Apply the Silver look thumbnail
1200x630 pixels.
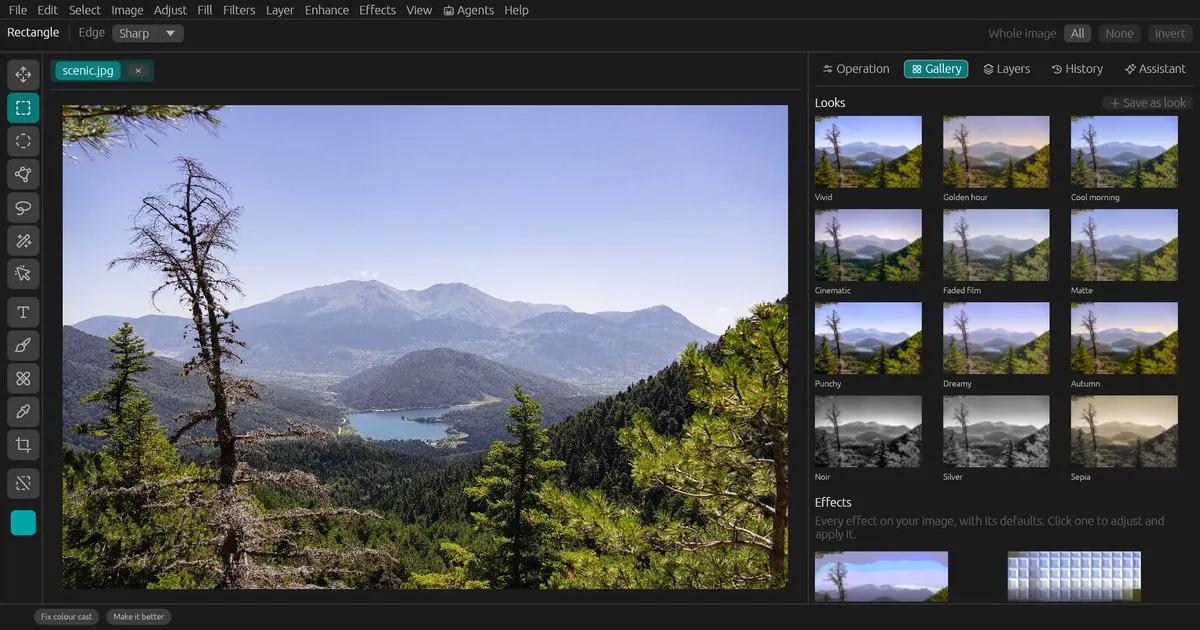tap(996, 431)
